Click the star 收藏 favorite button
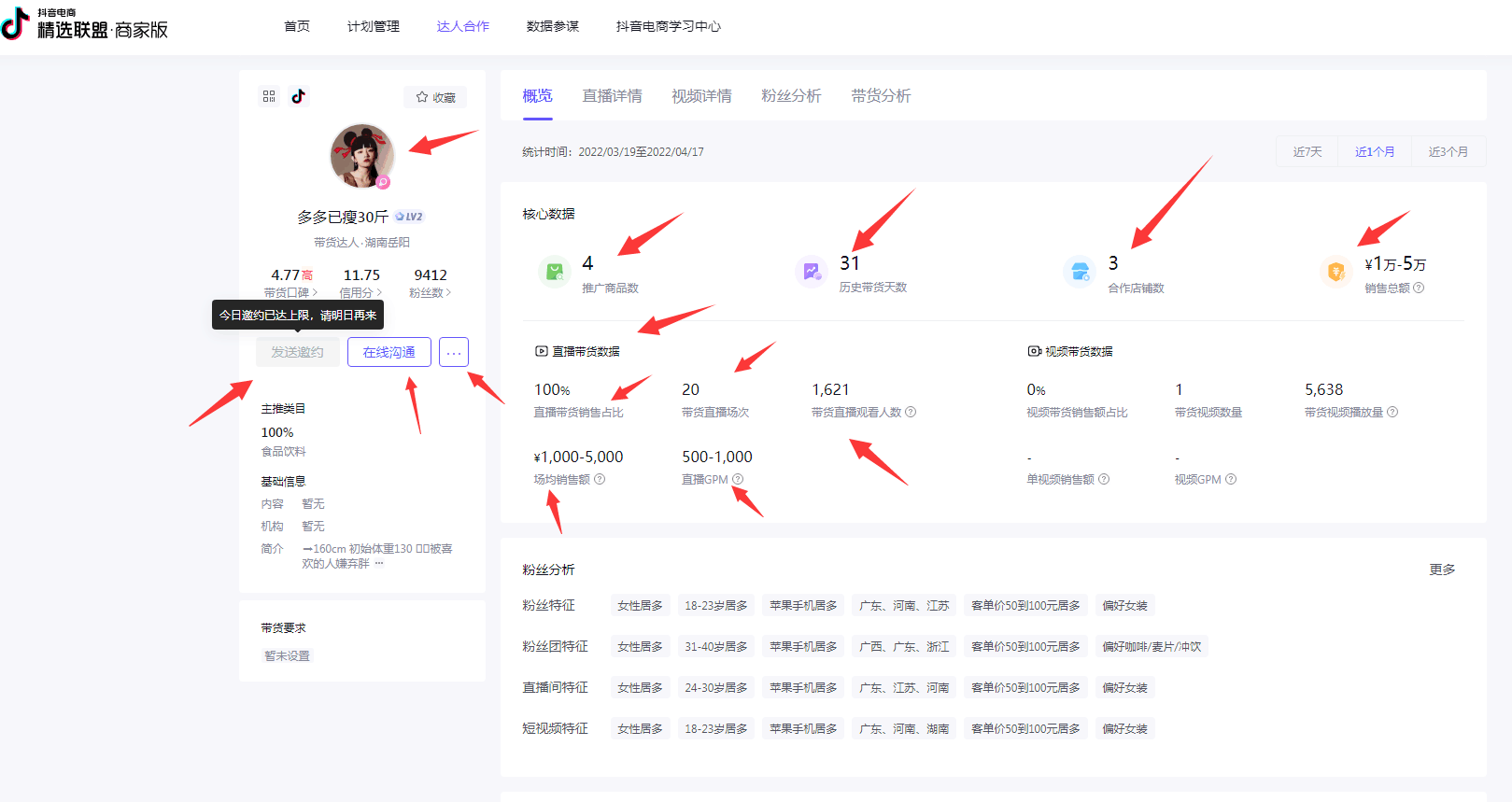1512x802 pixels. click(x=435, y=97)
